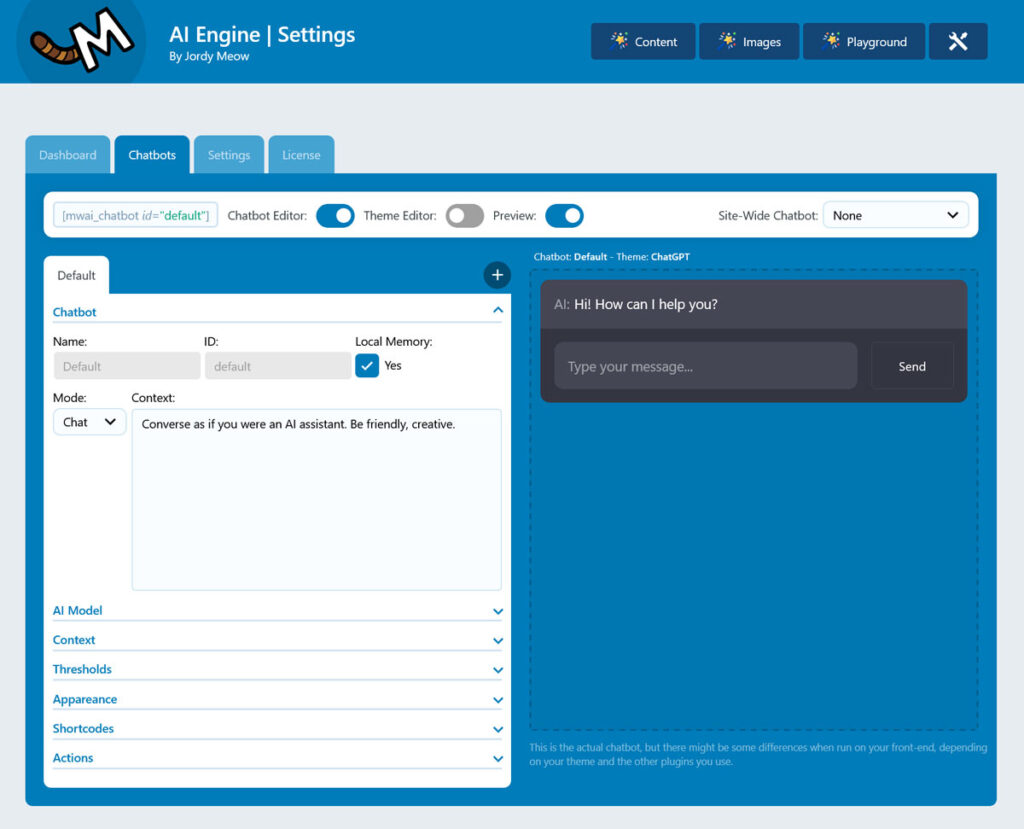The height and width of the screenshot is (829, 1024).
Task: Turn off the Preview toggle
Action: (x=564, y=215)
